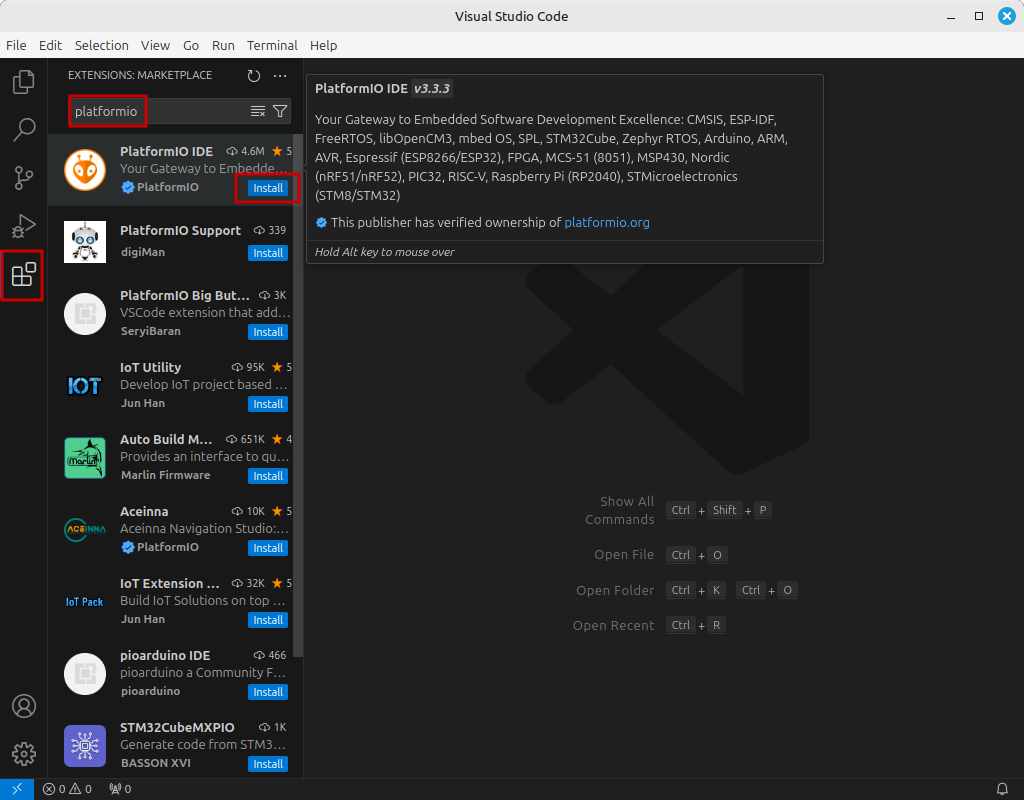Screen dimensions: 1024x800
Task: Click the digiMan publisher name
Action: [143, 252]
